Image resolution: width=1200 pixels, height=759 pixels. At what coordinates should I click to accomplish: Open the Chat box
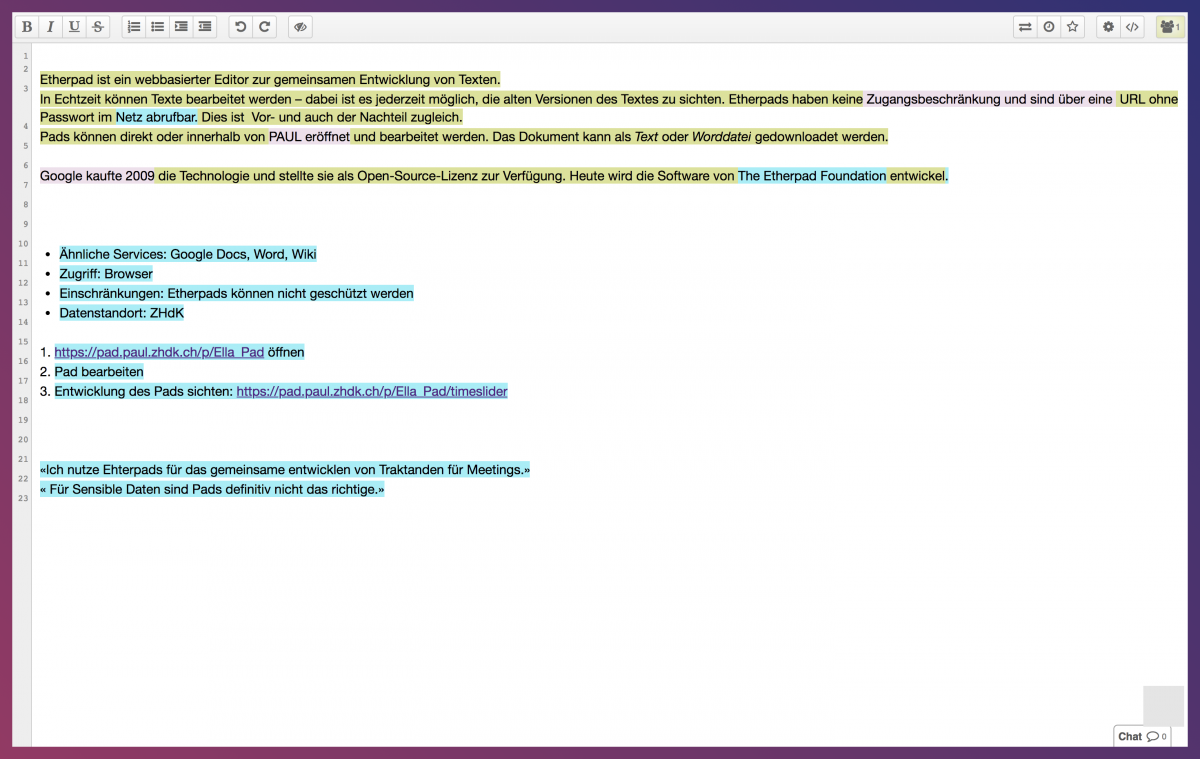[x=1141, y=736]
